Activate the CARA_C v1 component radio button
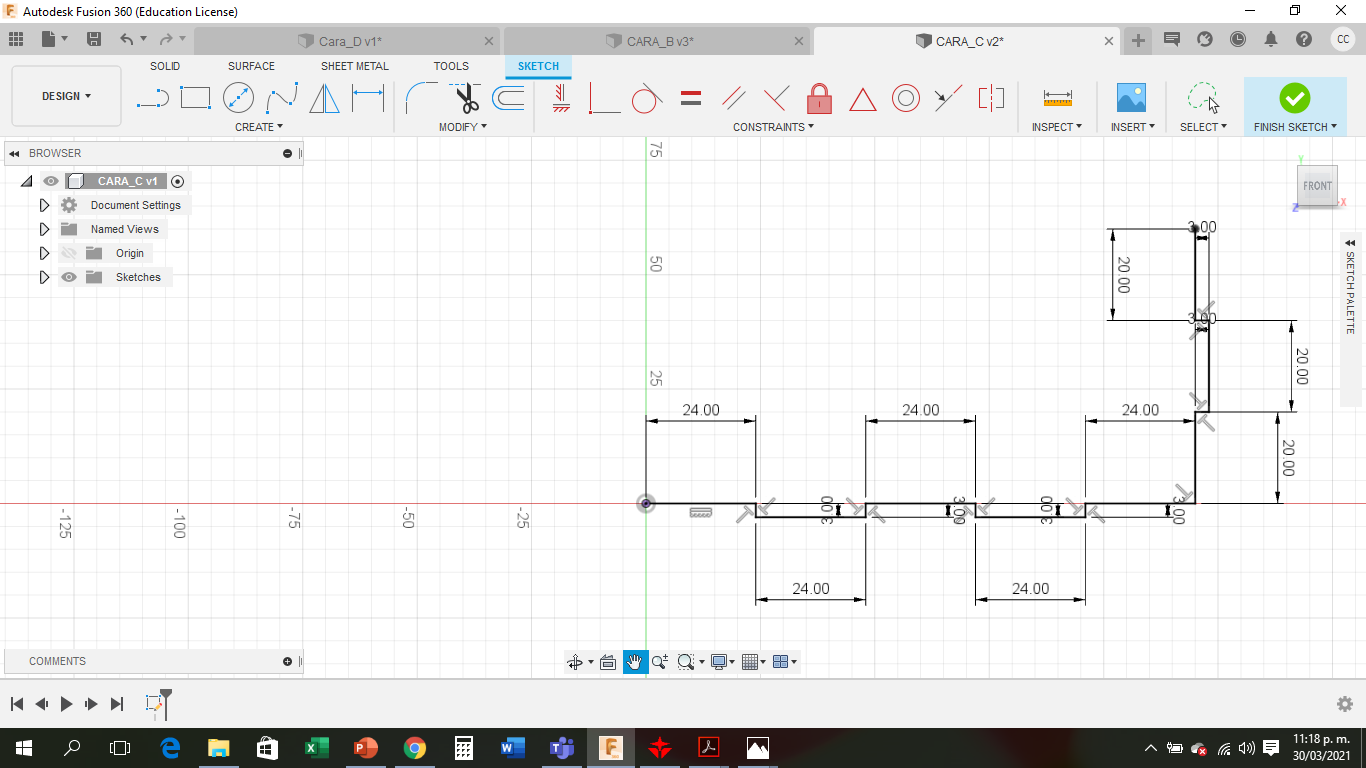 coord(178,181)
